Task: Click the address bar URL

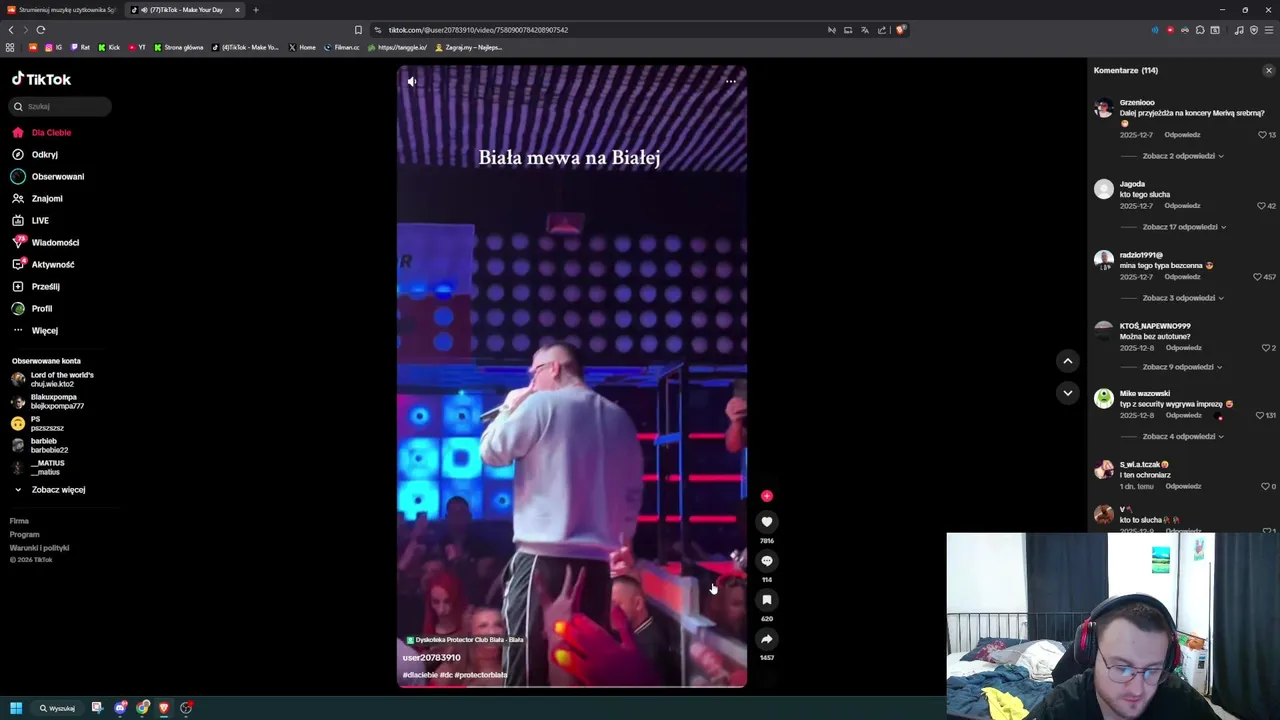Action: pos(478,30)
